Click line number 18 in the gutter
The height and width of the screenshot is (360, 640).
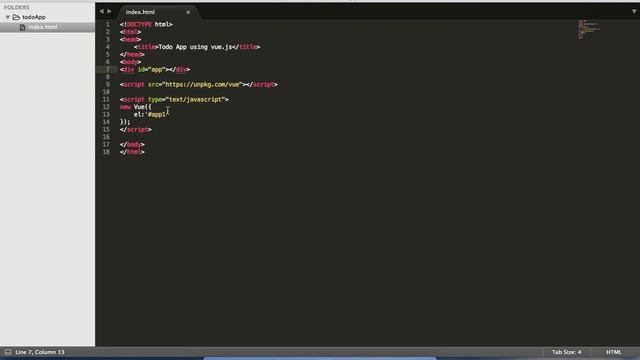[106, 152]
